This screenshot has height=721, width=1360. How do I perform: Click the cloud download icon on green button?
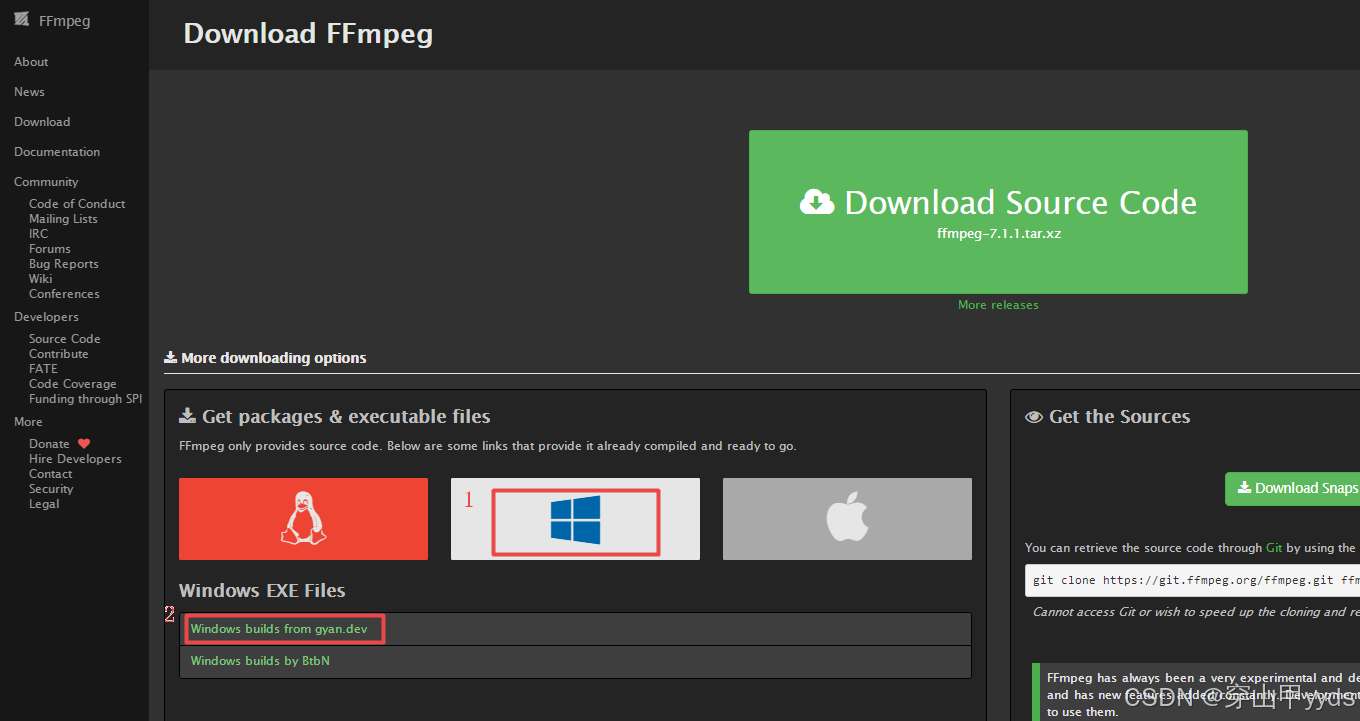click(x=817, y=202)
